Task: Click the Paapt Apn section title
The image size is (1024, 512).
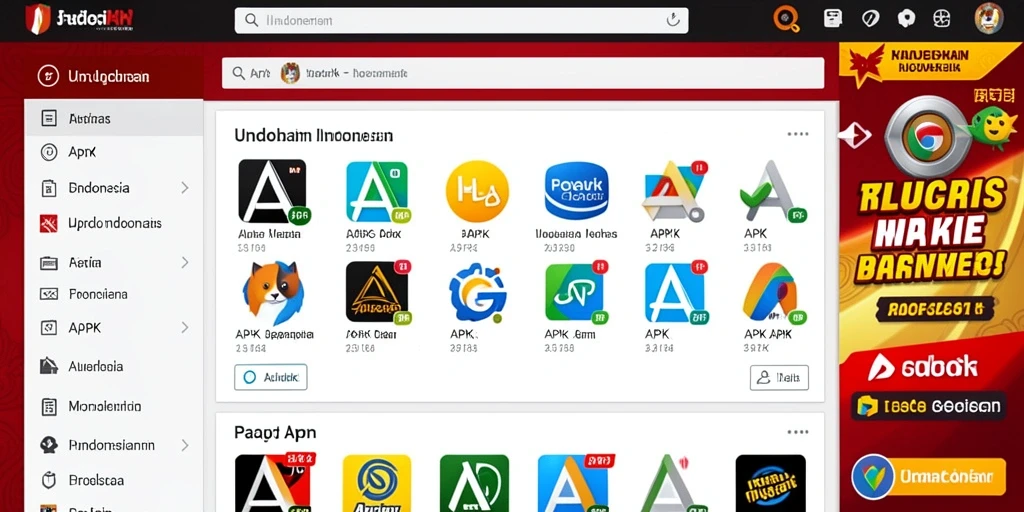Action: [x=275, y=432]
